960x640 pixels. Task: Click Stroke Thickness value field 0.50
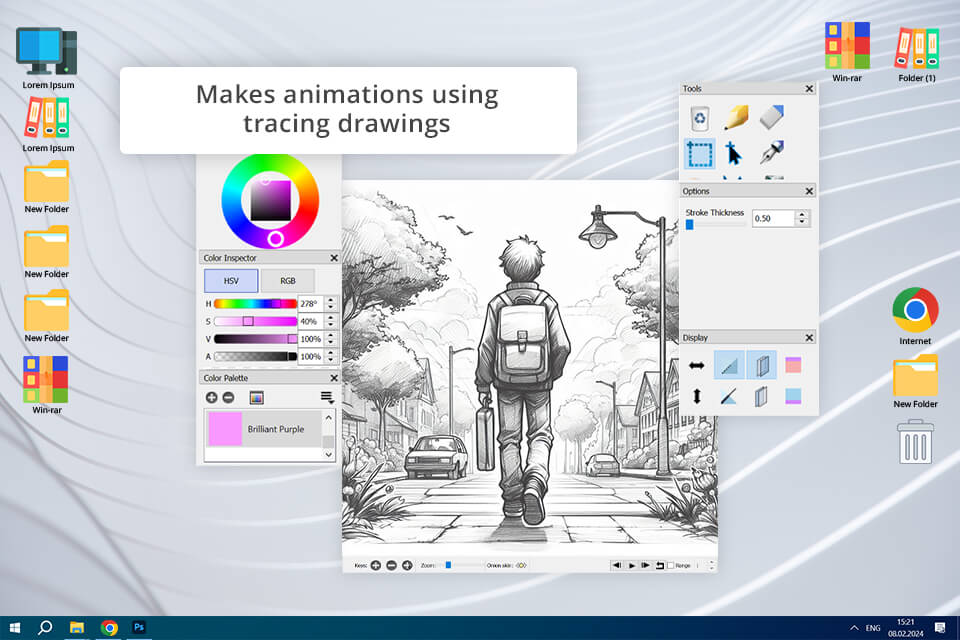[773, 218]
